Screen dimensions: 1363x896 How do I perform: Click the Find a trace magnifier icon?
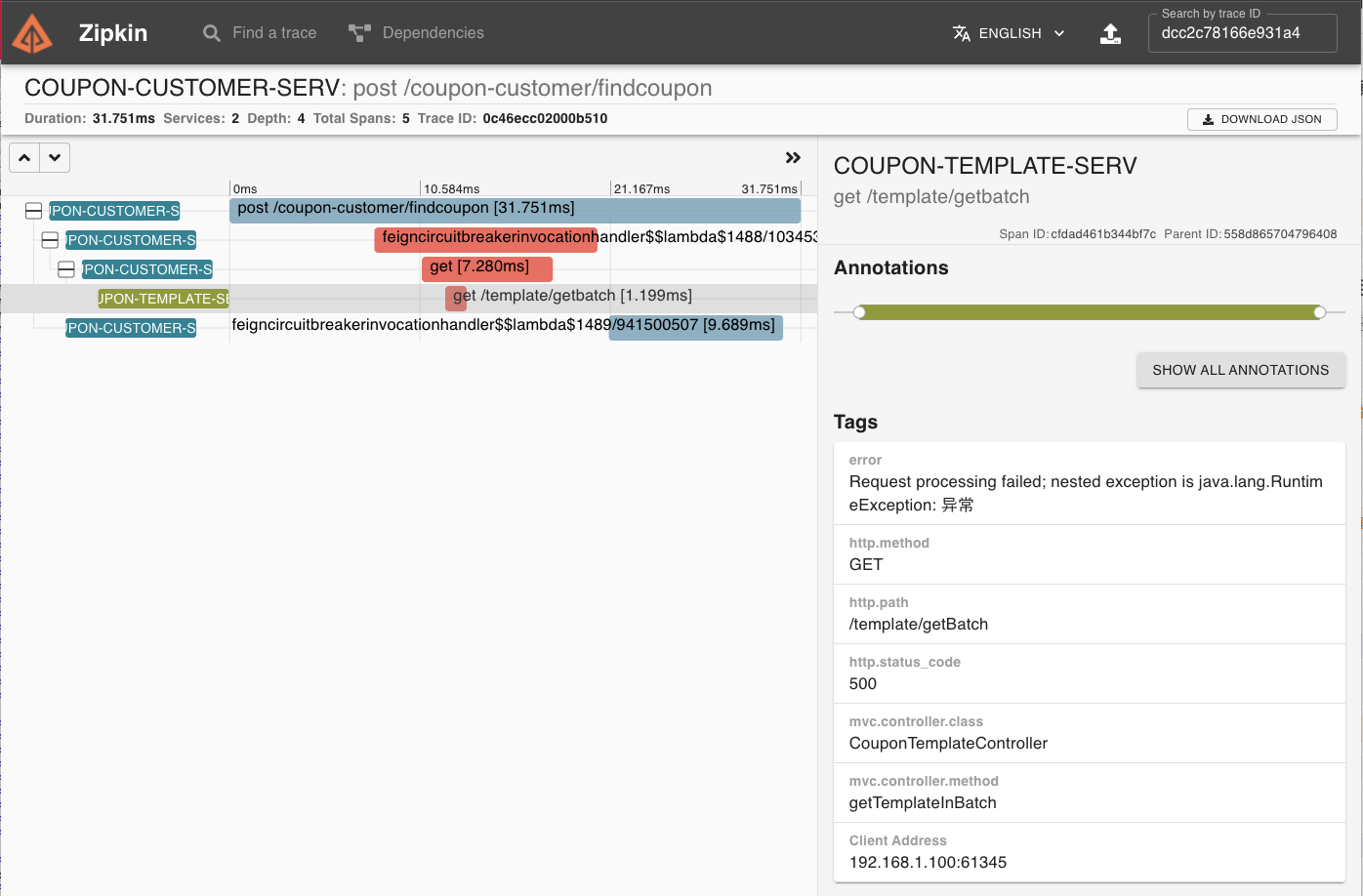pos(211,33)
